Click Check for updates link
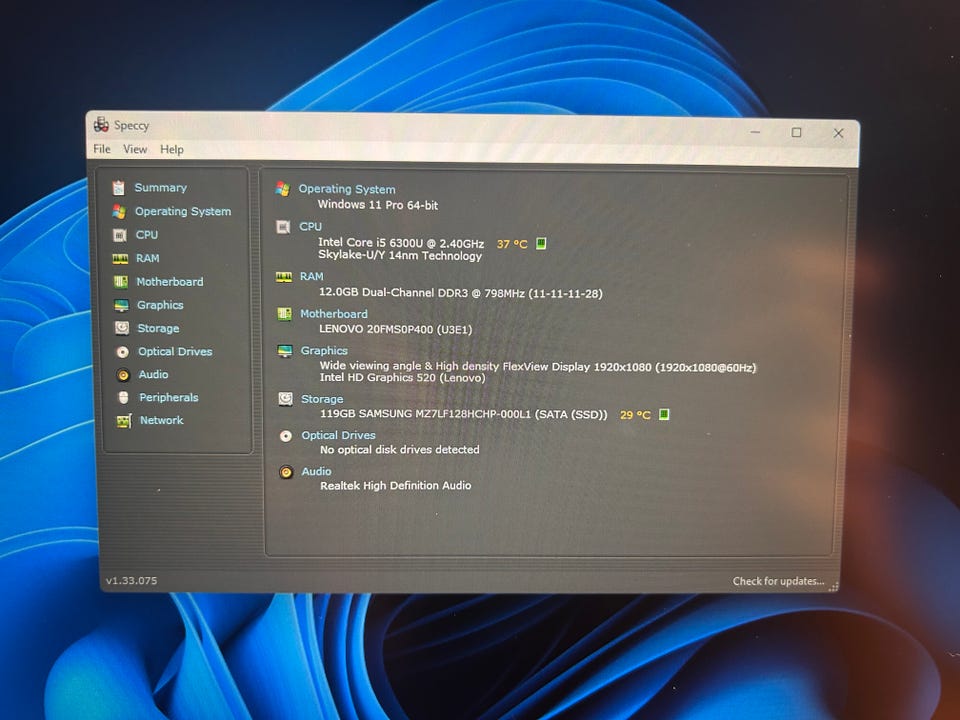Image resolution: width=960 pixels, height=720 pixels. point(778,581)
